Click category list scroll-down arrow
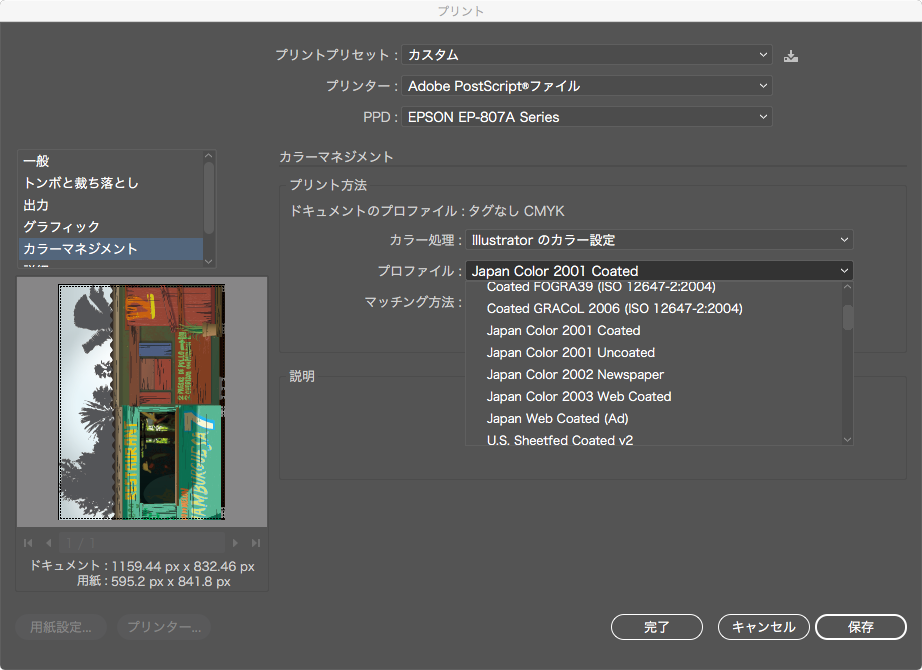 tap(209, 260)
